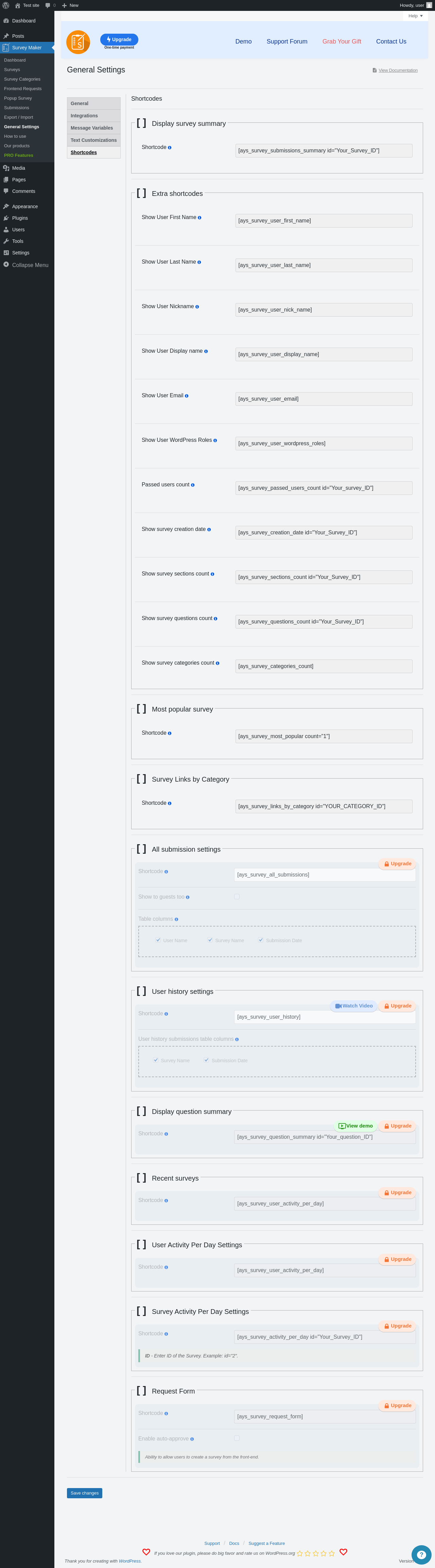Click the most popular survey shortcode field
The height and width of the screenshot is (1568, 435).
(x=324, y=736)
